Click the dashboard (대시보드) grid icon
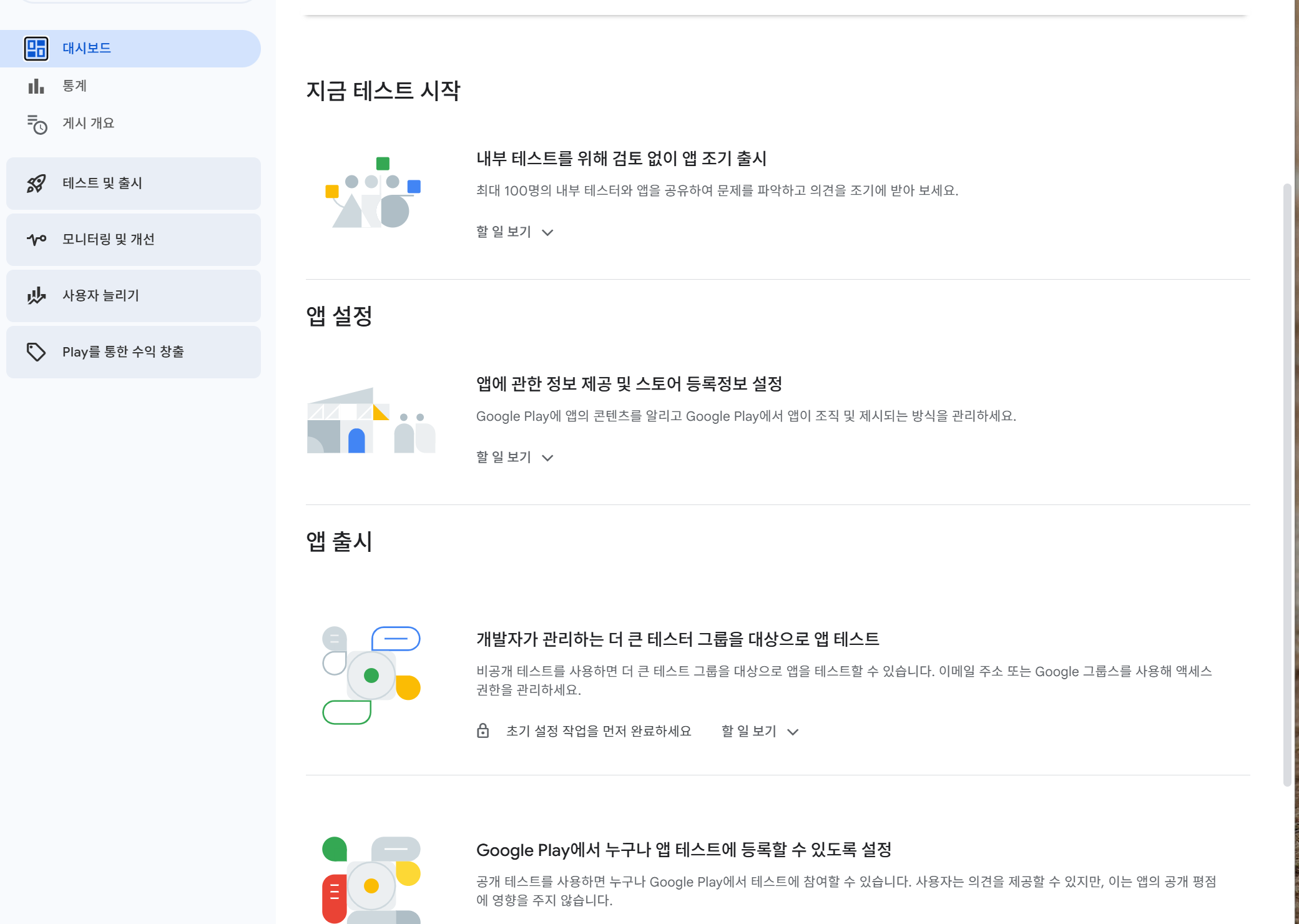This screenshot has width=1299, height=924. [36, 48]
